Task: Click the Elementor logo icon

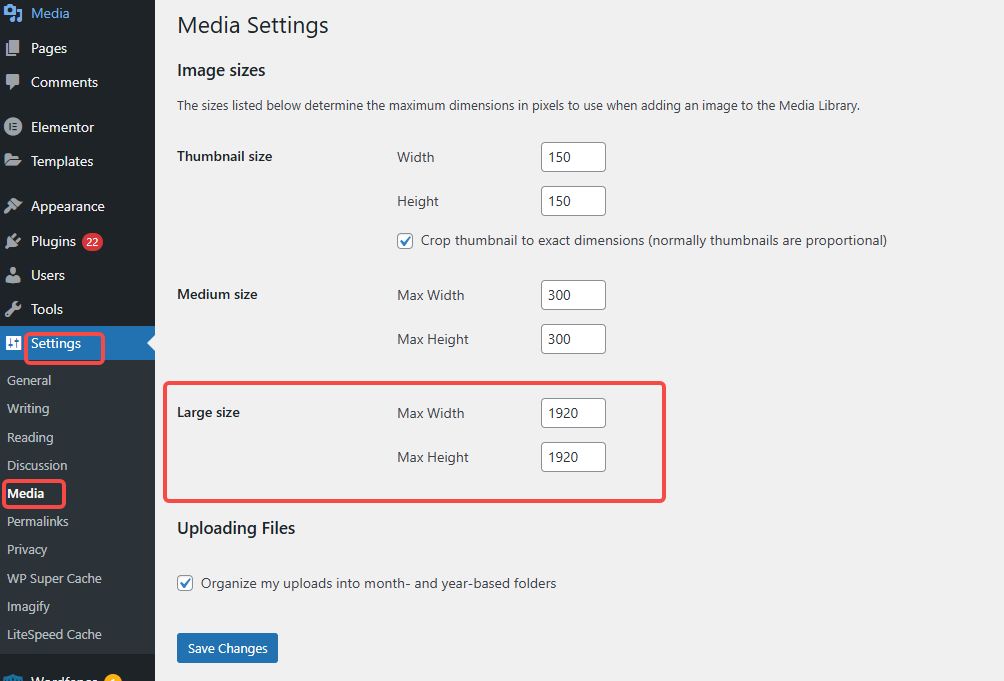Action: 13,127
